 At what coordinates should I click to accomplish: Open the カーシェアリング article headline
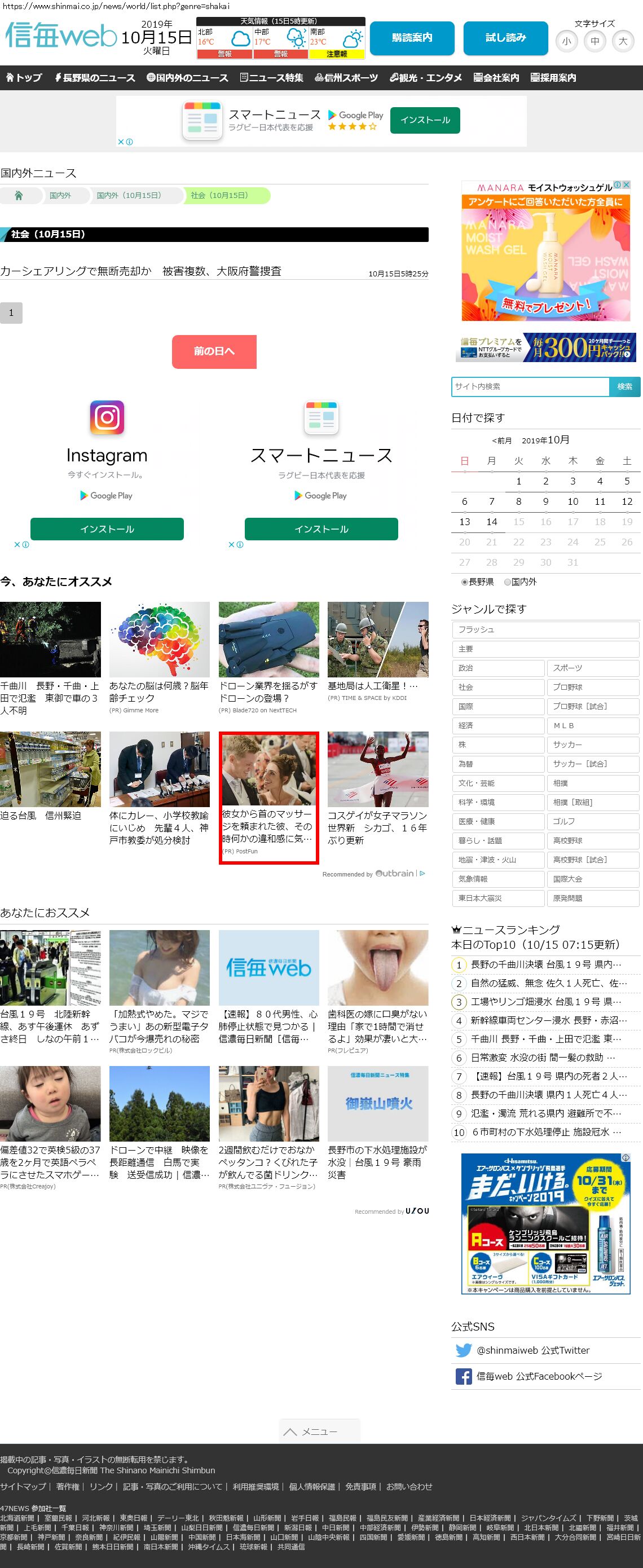pos(140,271)
